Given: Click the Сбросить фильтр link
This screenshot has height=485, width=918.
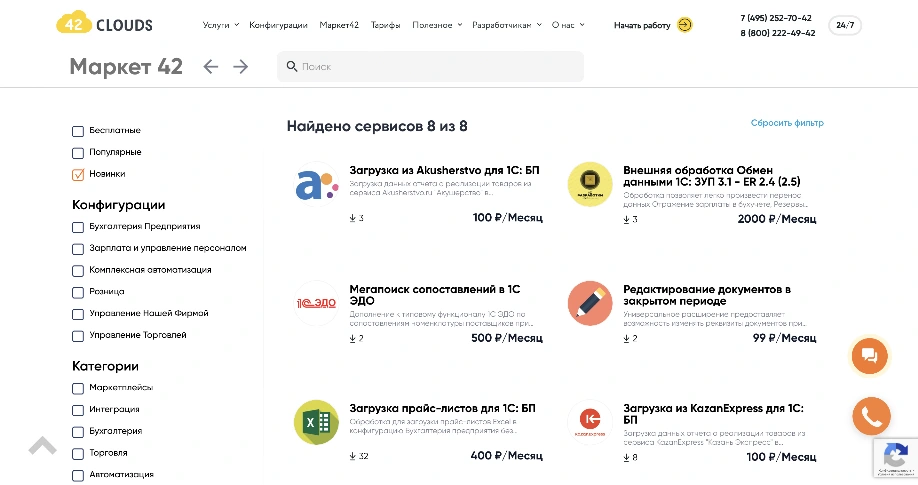Looking at the screenshot, I should [787, 123].
